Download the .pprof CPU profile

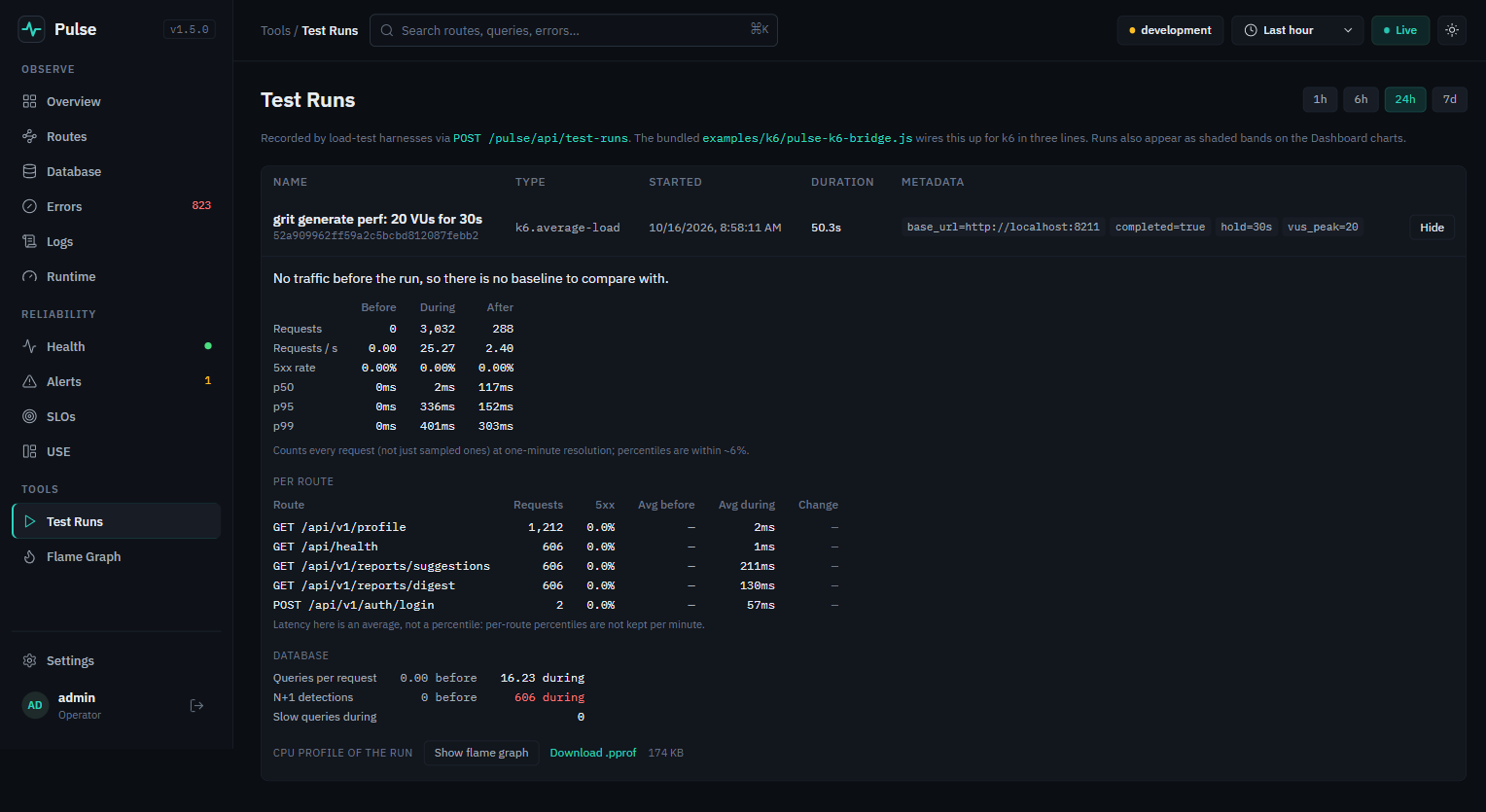(x=593, y=753)
